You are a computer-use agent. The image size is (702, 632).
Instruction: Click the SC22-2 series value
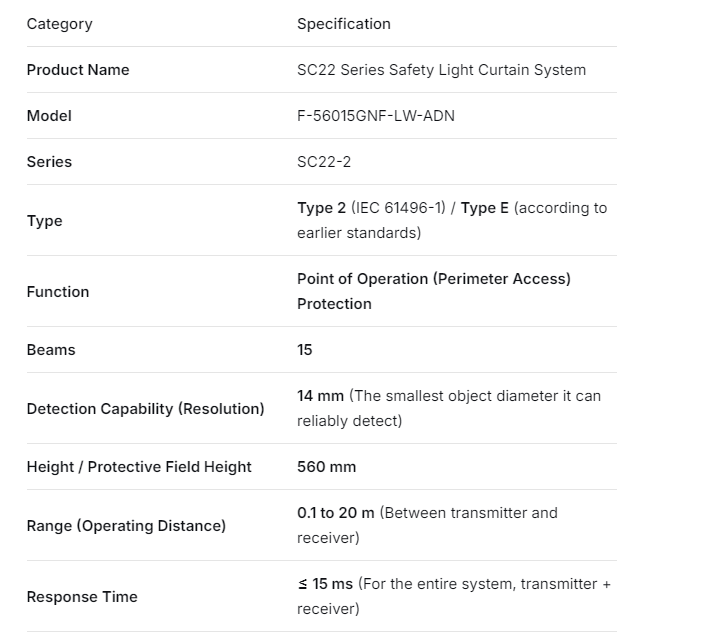(324, 162)
